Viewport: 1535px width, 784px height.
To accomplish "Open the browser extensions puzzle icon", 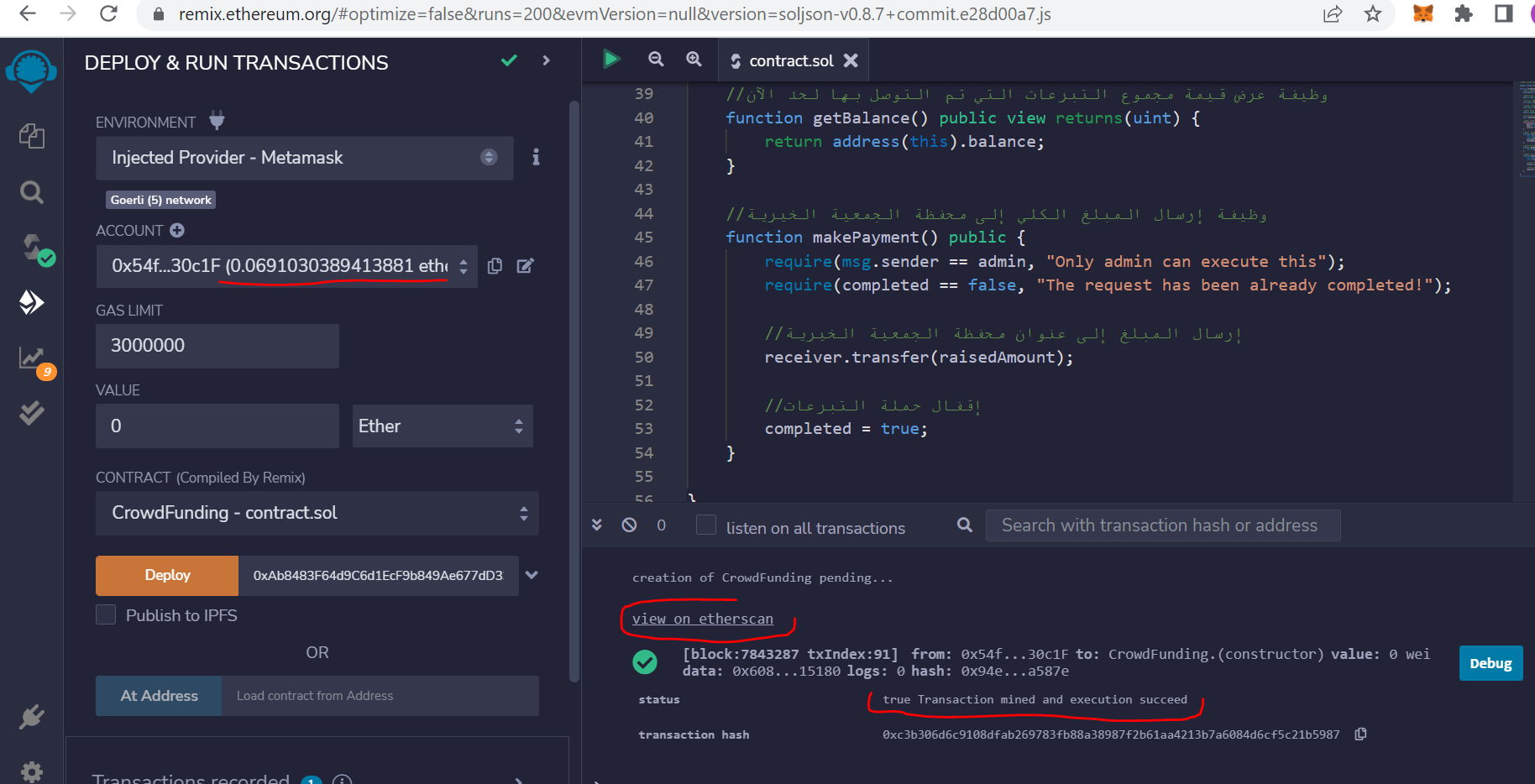I will pyautogui.click(x=1464, y=13).
